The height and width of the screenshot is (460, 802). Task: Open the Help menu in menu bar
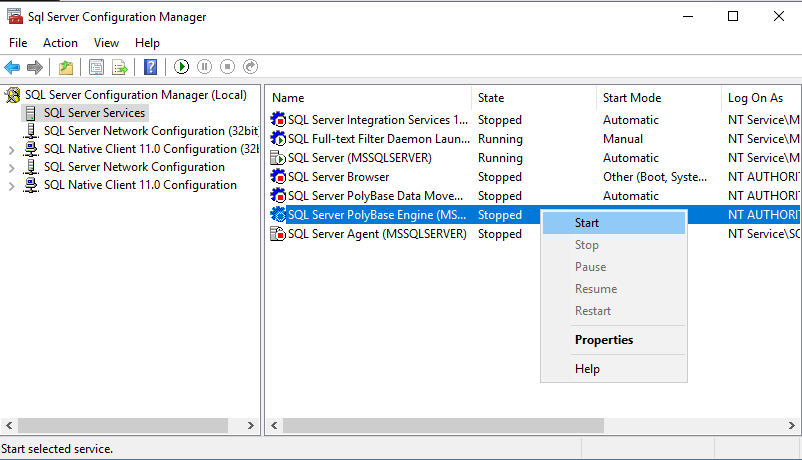click(x=147, y=43)
